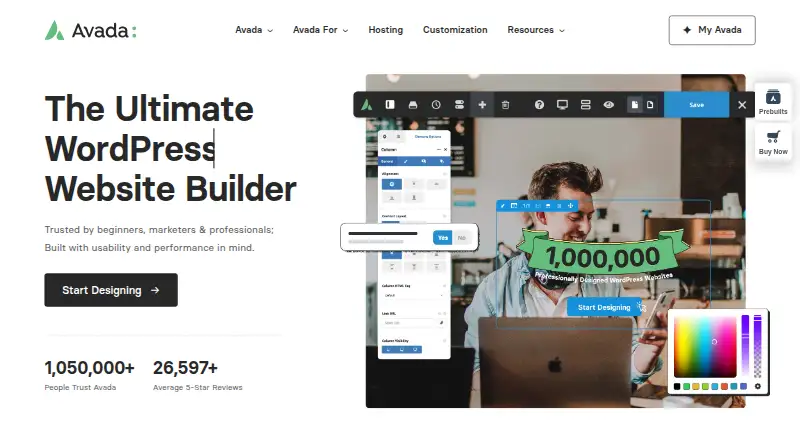The height and width of the screenshot is (440, 800).
Task: Click the move arrows icon in the blue element toolbar
Action: click(571, 206)
